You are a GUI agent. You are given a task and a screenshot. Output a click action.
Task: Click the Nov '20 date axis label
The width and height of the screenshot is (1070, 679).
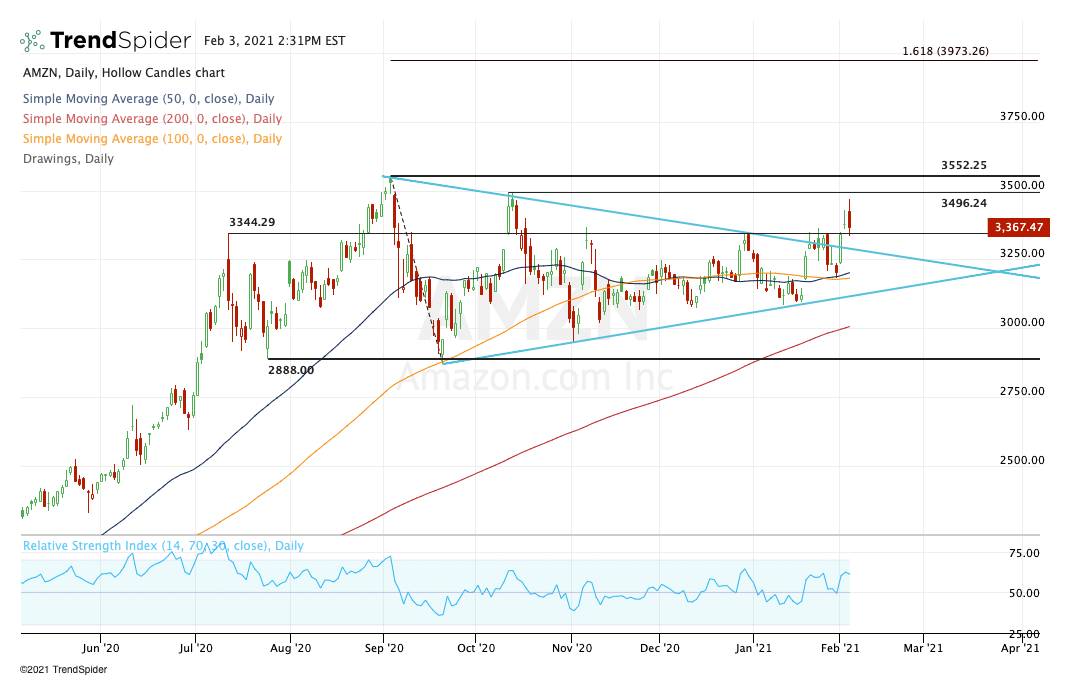coord(572,648)
